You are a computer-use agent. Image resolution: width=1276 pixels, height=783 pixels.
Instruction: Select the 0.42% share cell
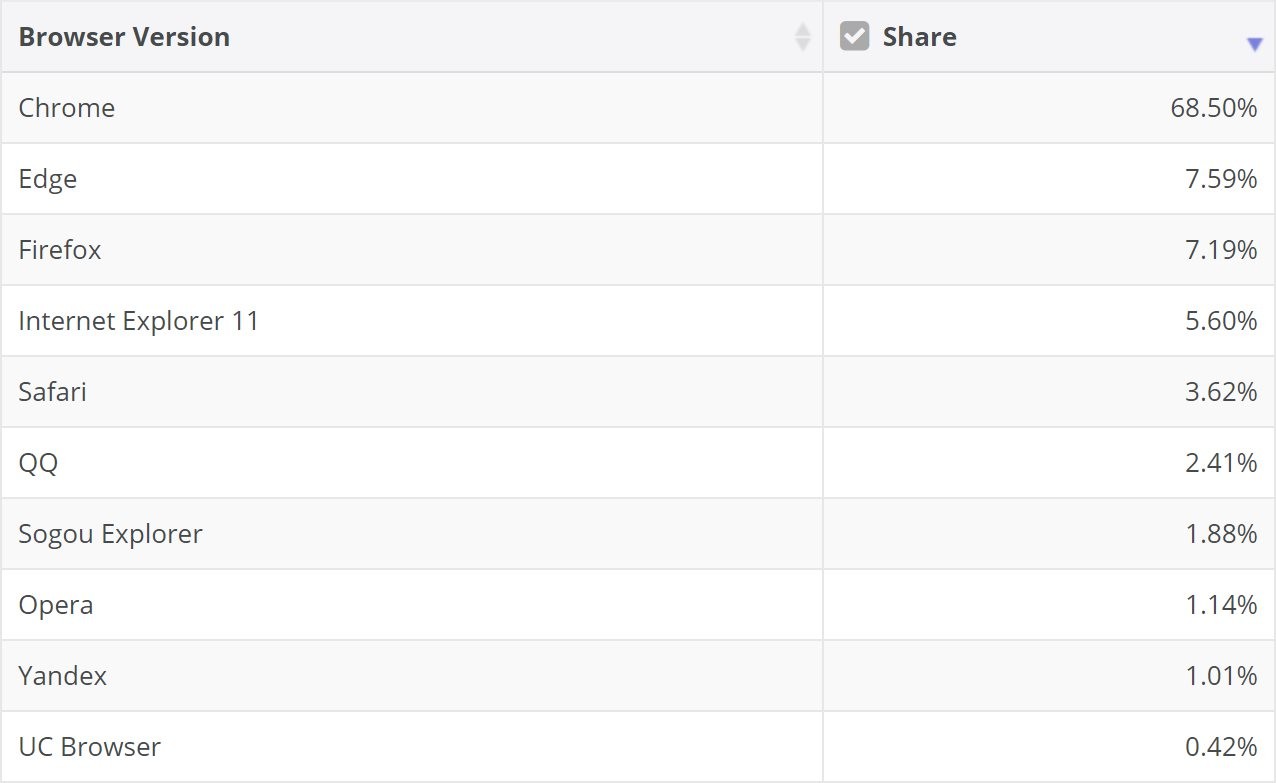(x=1220, y=747)
